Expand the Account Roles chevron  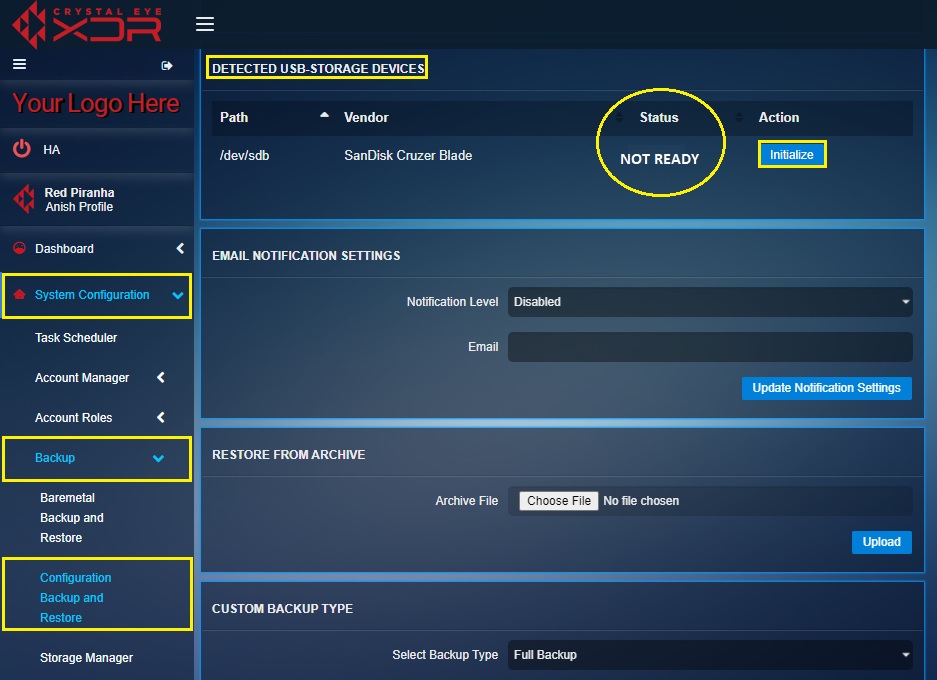(x=160, y=417)
